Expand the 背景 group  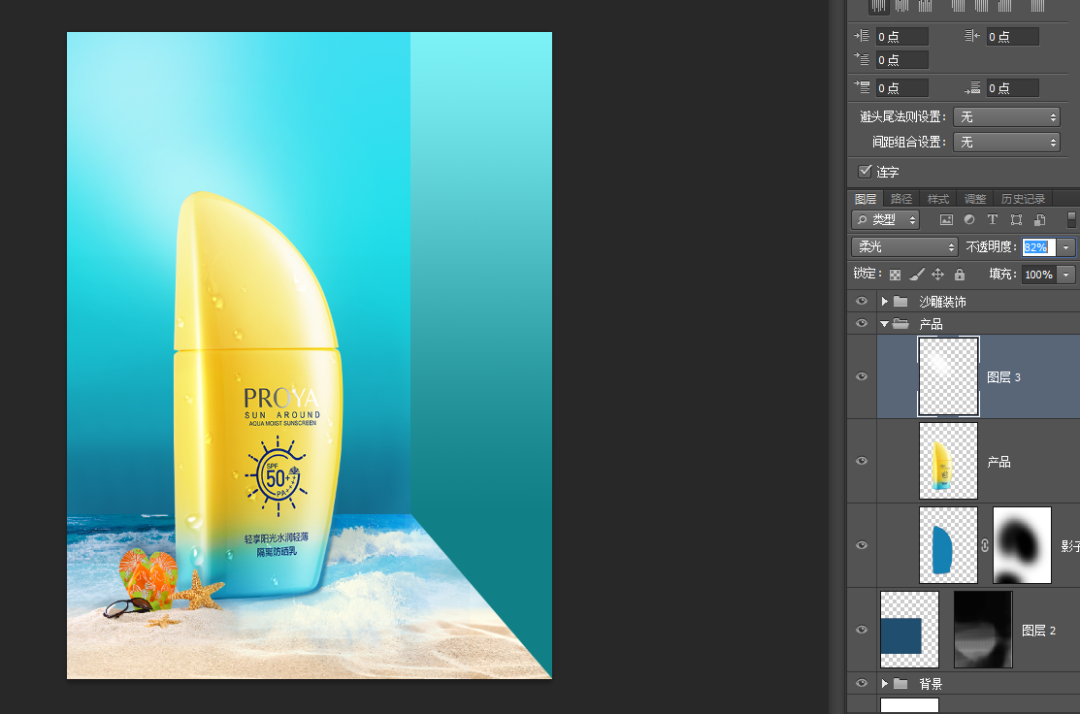[884, 684]
